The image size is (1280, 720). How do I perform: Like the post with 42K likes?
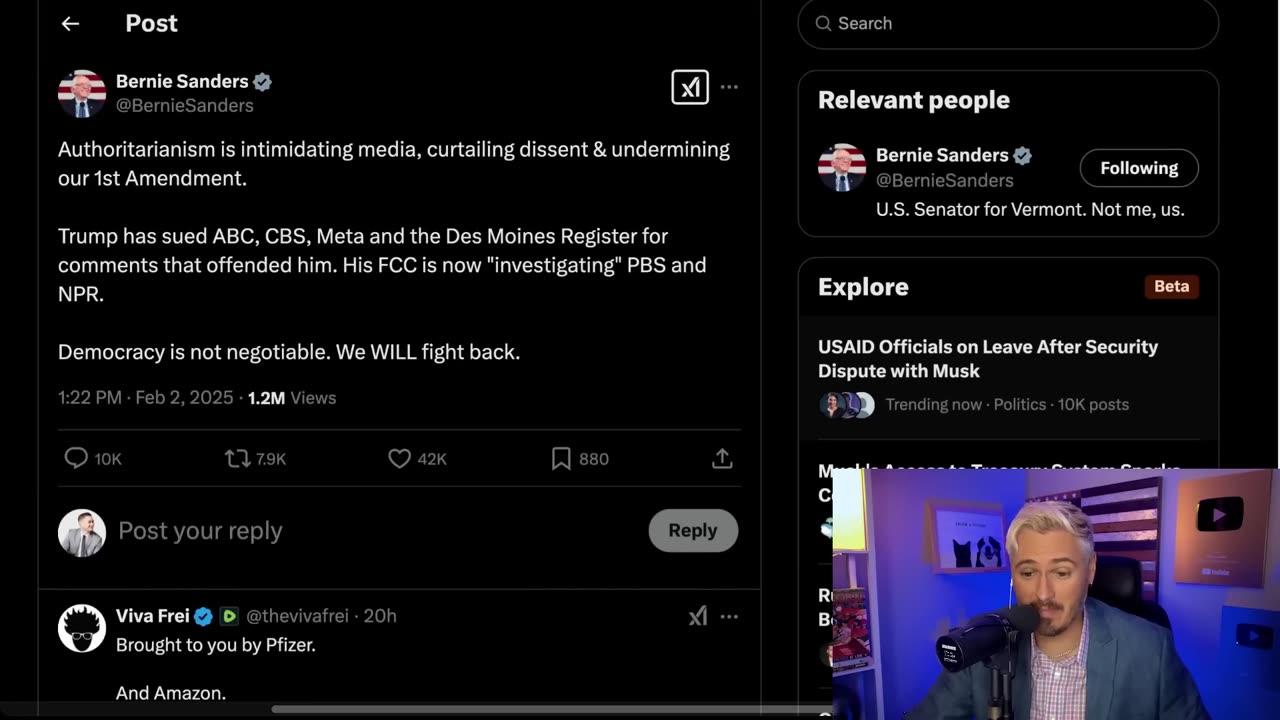pyautogui.click(x=417, y=458)
